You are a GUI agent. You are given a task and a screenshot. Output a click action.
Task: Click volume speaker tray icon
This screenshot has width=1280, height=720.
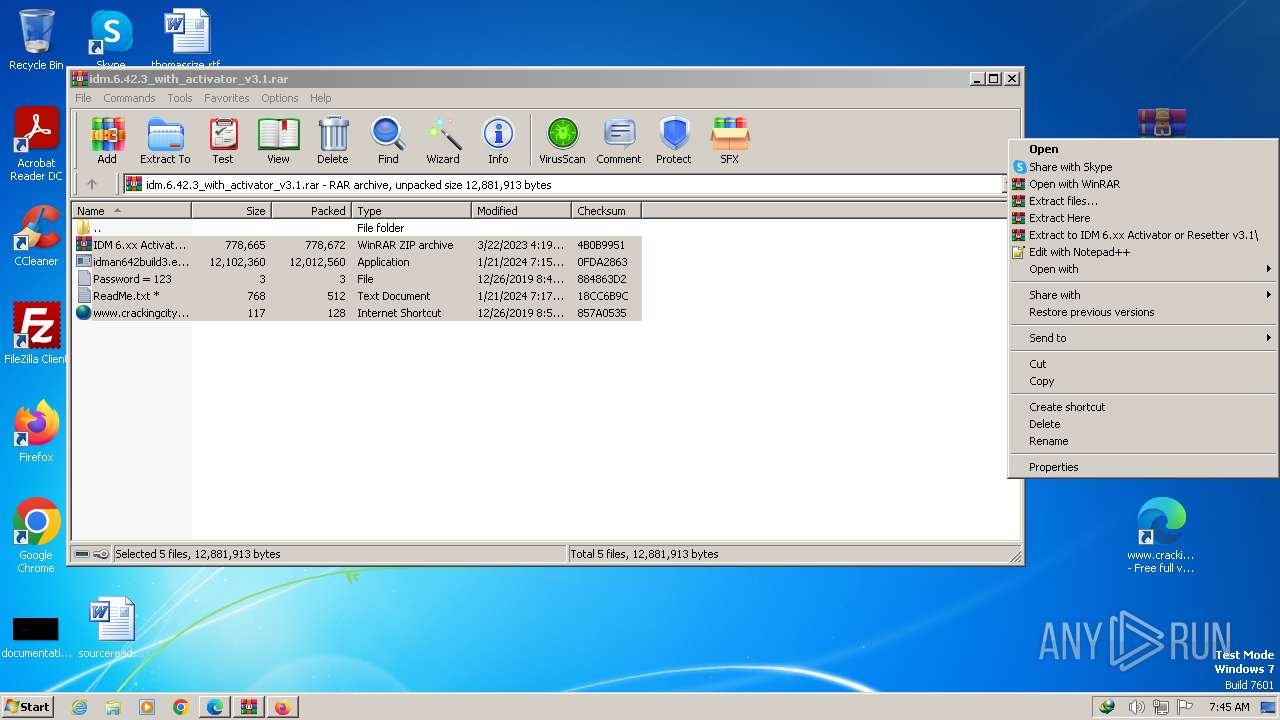[x=1137, y=707]
